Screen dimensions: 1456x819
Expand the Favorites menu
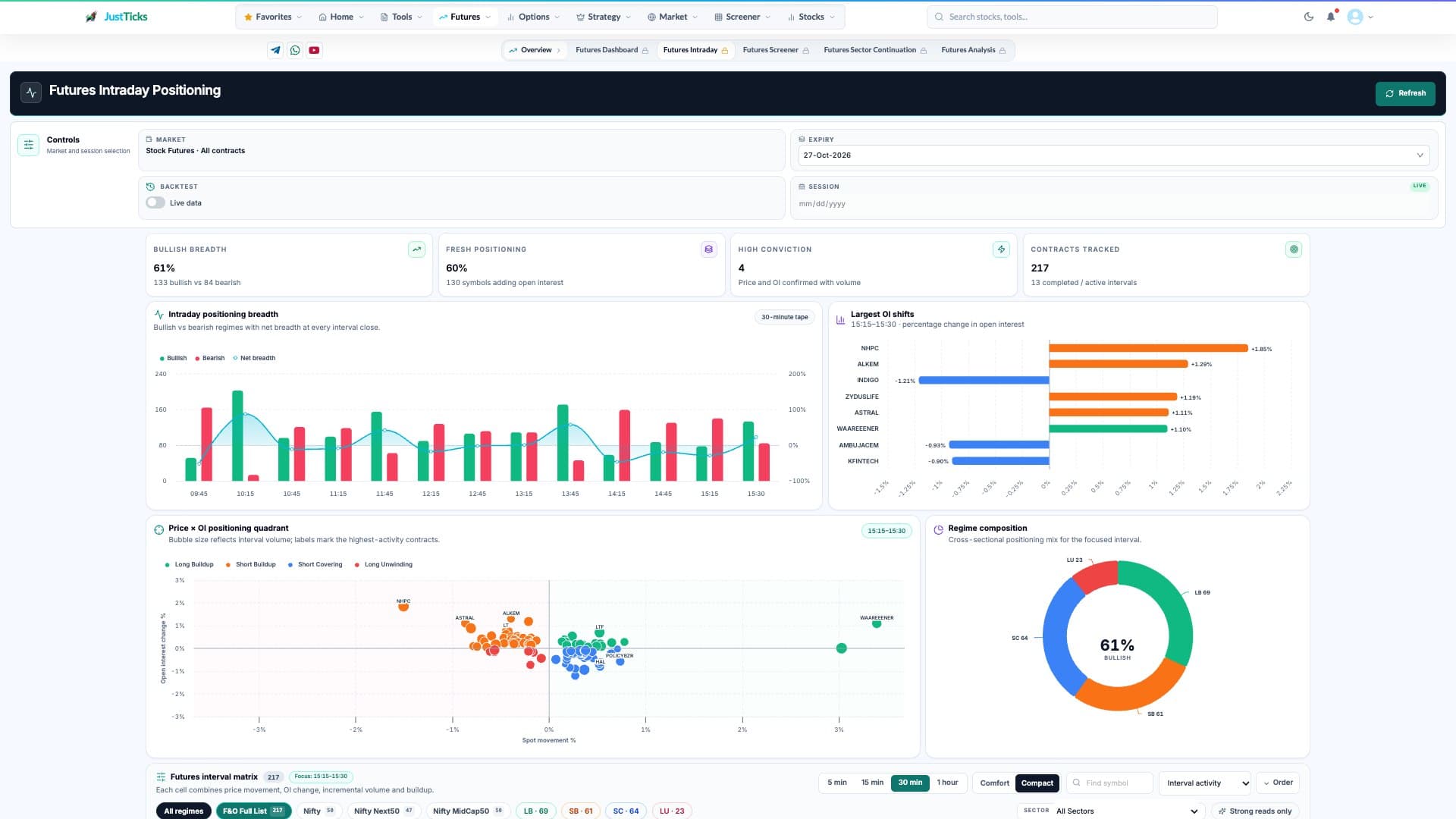273,17
